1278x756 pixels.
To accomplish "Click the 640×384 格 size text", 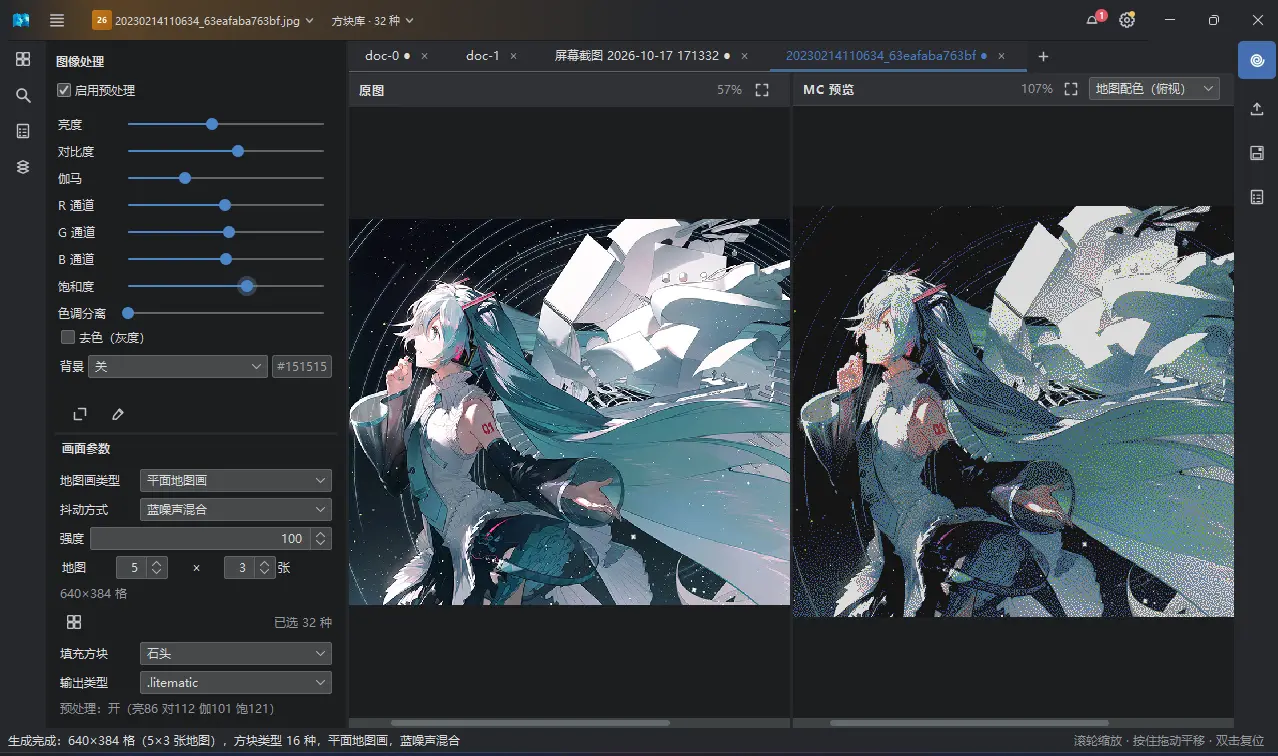I will pyautogui.click(x=93, y=594).
